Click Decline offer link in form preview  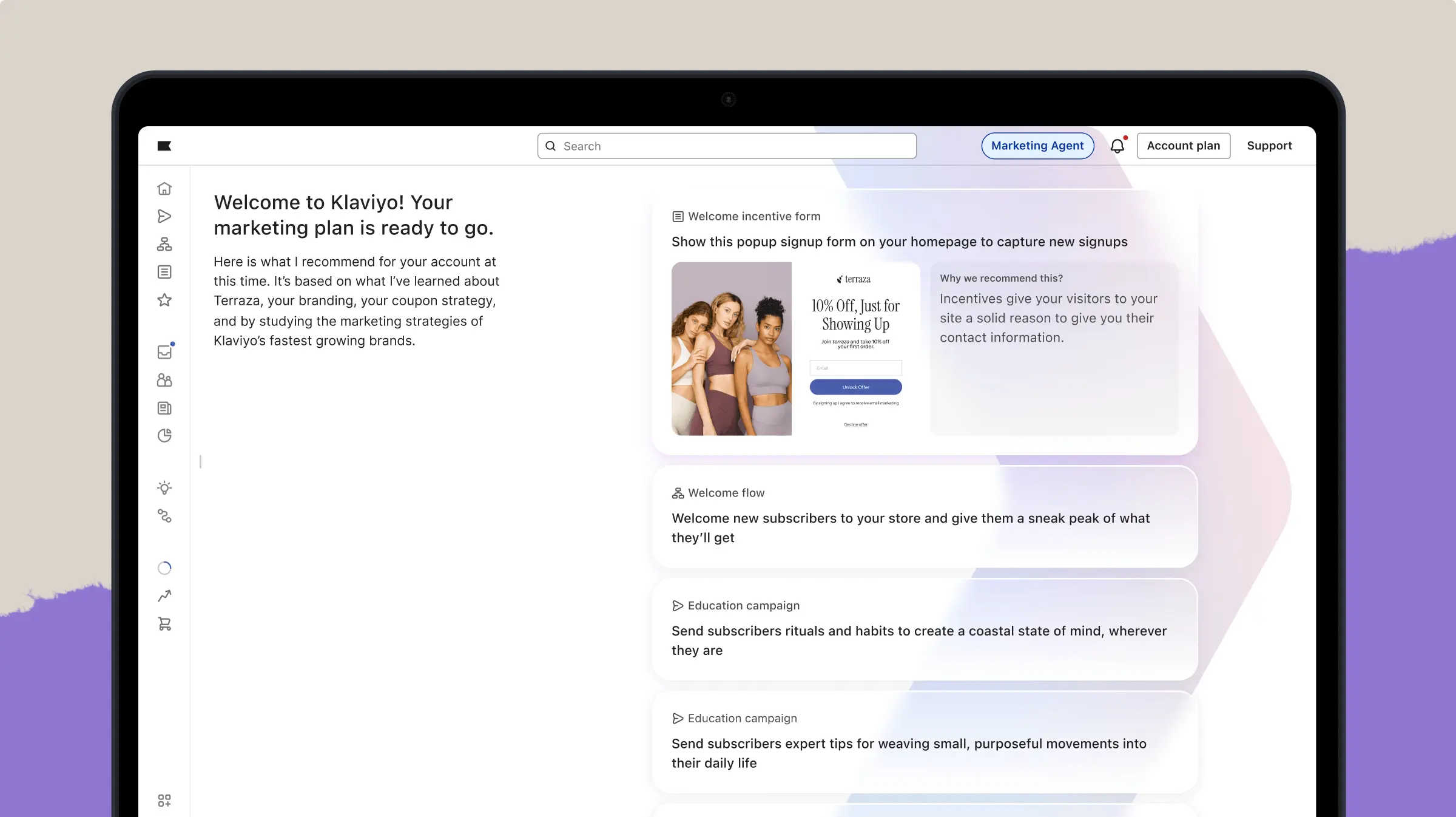coord(855,425)
